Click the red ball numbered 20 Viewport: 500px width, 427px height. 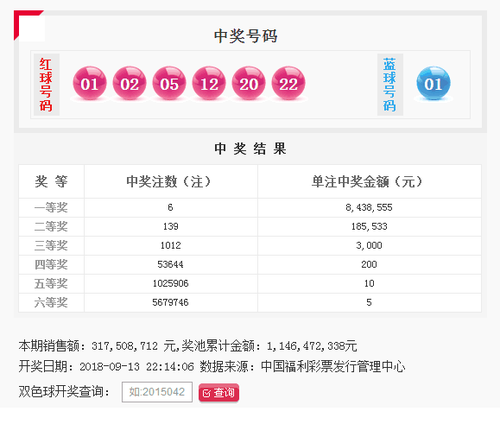(x=249, y=83)
